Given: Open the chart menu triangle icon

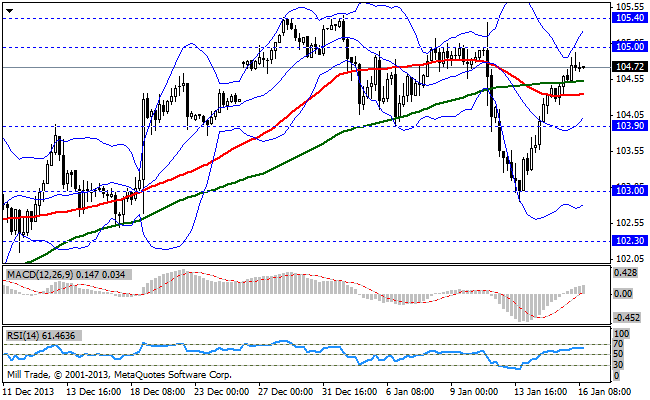Looking at the screenshot, I should [10, 11].
